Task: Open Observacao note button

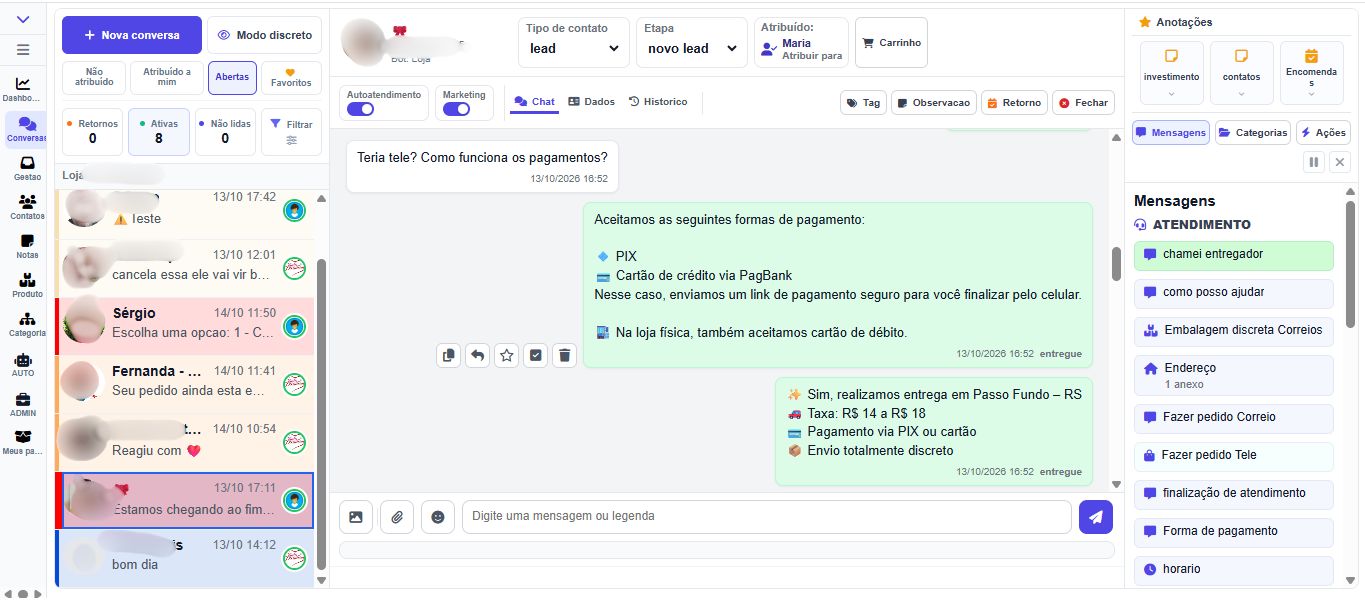Action: pos(934,102)
